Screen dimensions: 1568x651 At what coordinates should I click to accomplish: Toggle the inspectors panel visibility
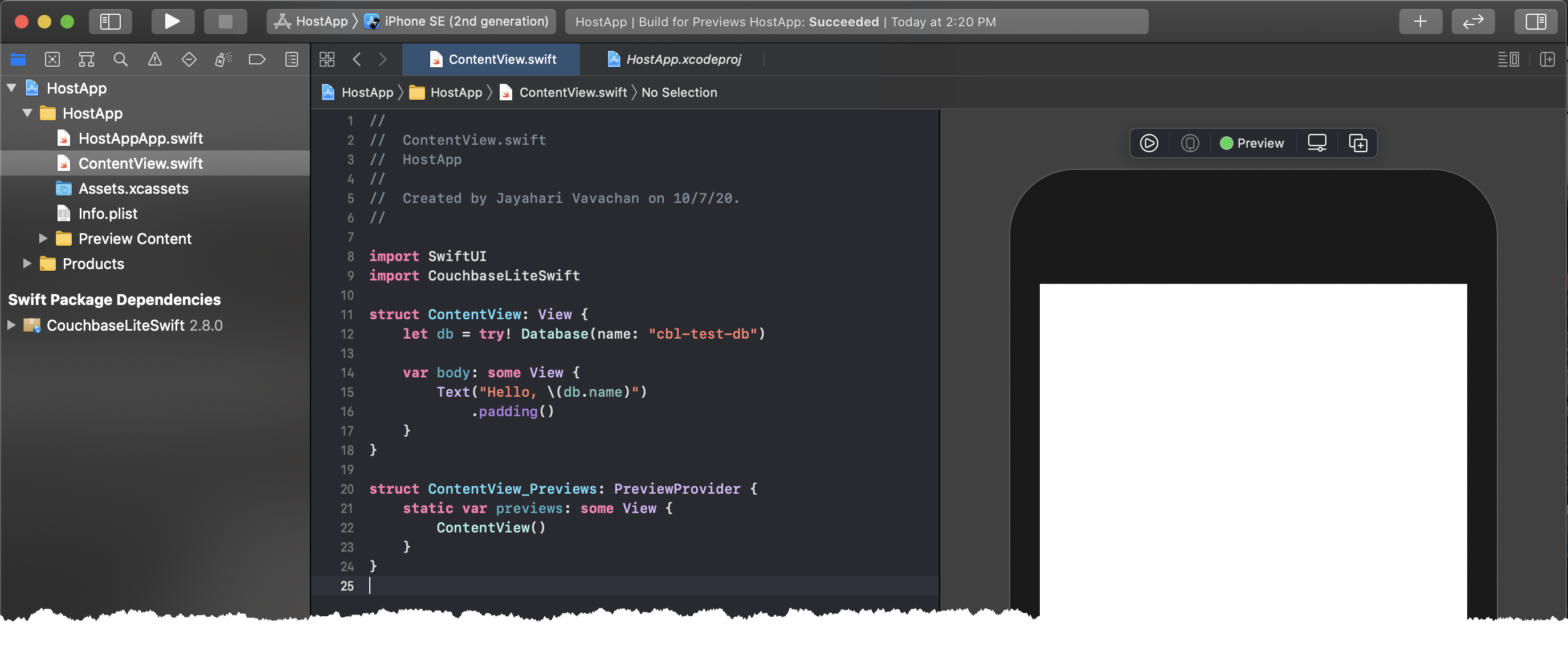[x=1535, y=22]
